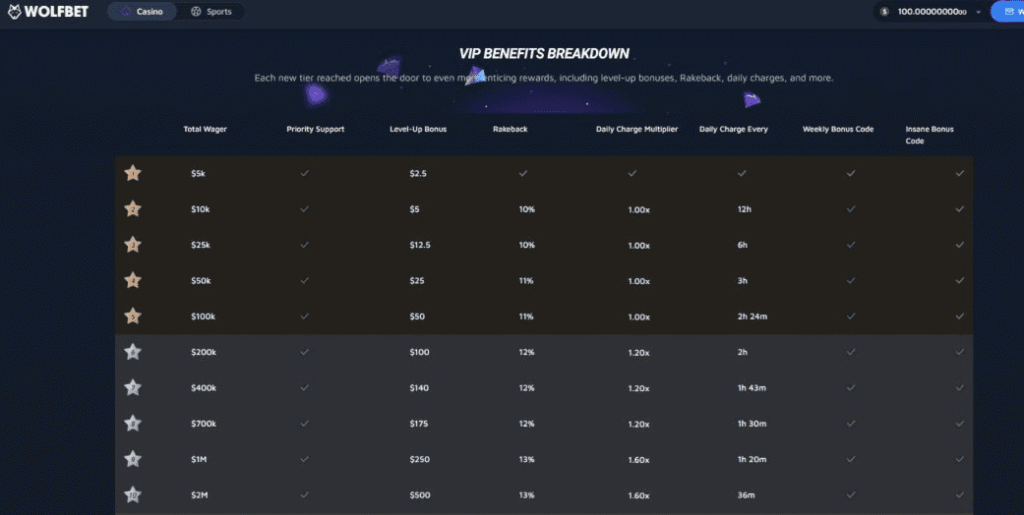Switch to the Sports tab
Image resolution: width=1024 pixels, height=515 pixels.
[210, 12]
